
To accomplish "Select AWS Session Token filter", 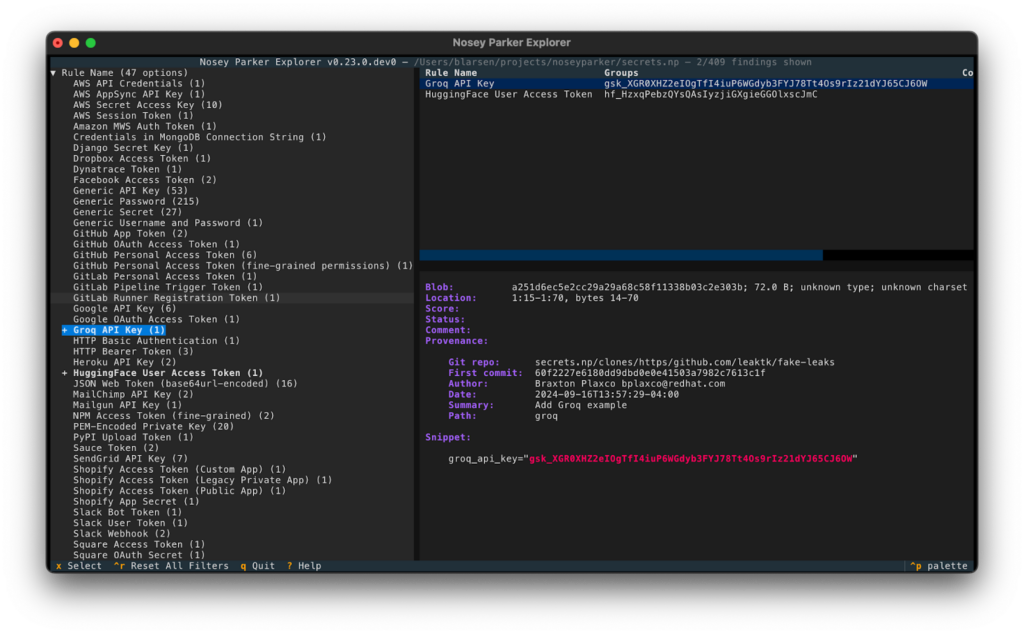I will pos(133,116).
